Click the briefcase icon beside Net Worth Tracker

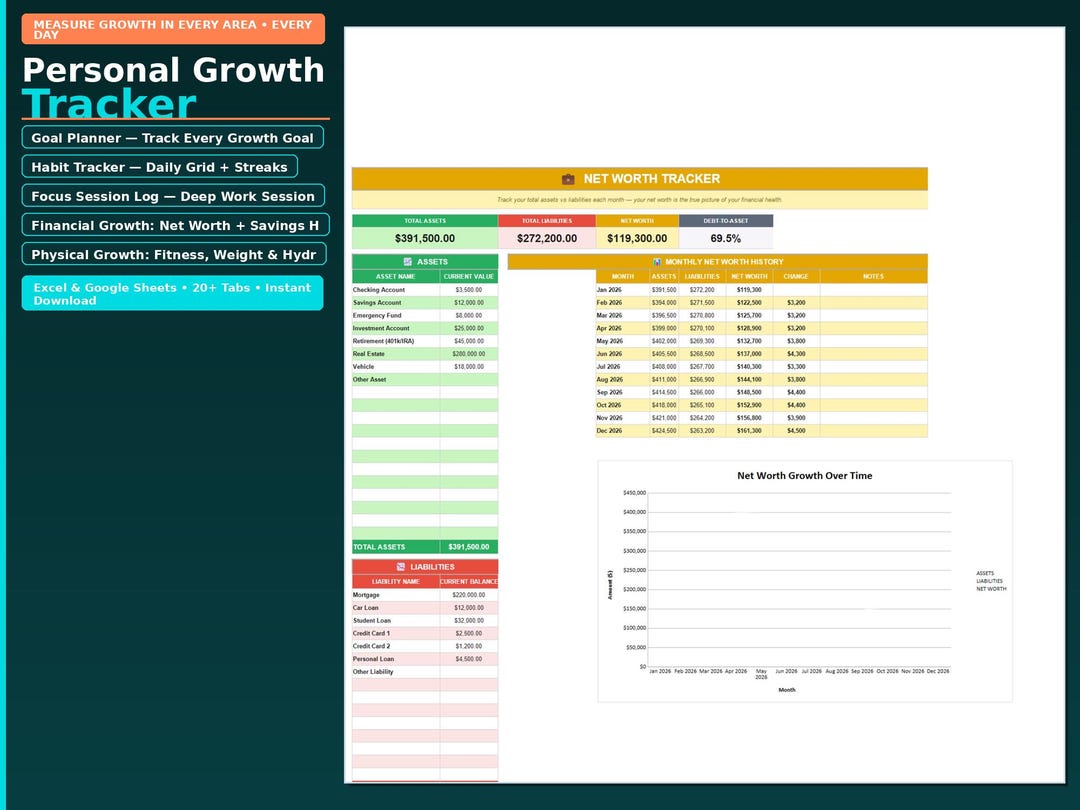tap(568, 179)
